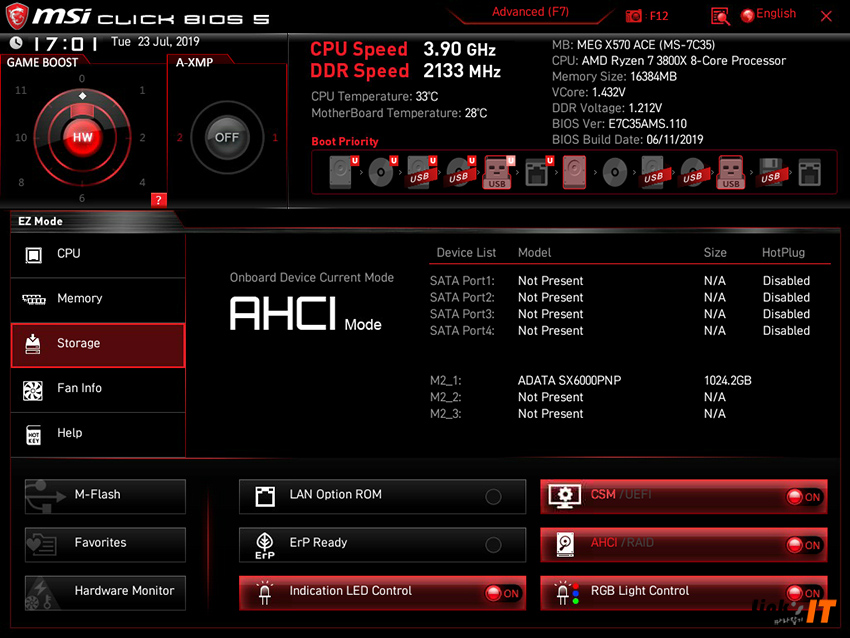Take a screenshot with the F12 camera icon
850x638 pixels.
coord(633,16)
